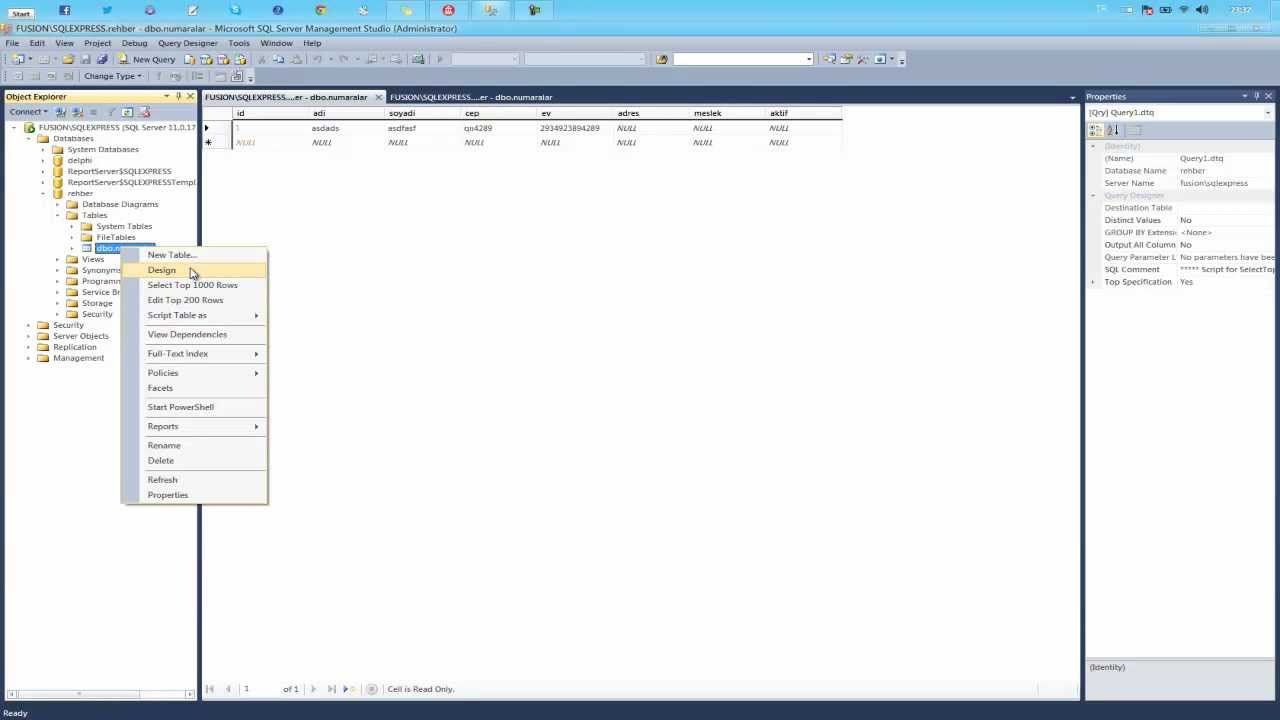
Task: Select the ReportServer$SQLEXPRESS database
Action: (119, 171)
